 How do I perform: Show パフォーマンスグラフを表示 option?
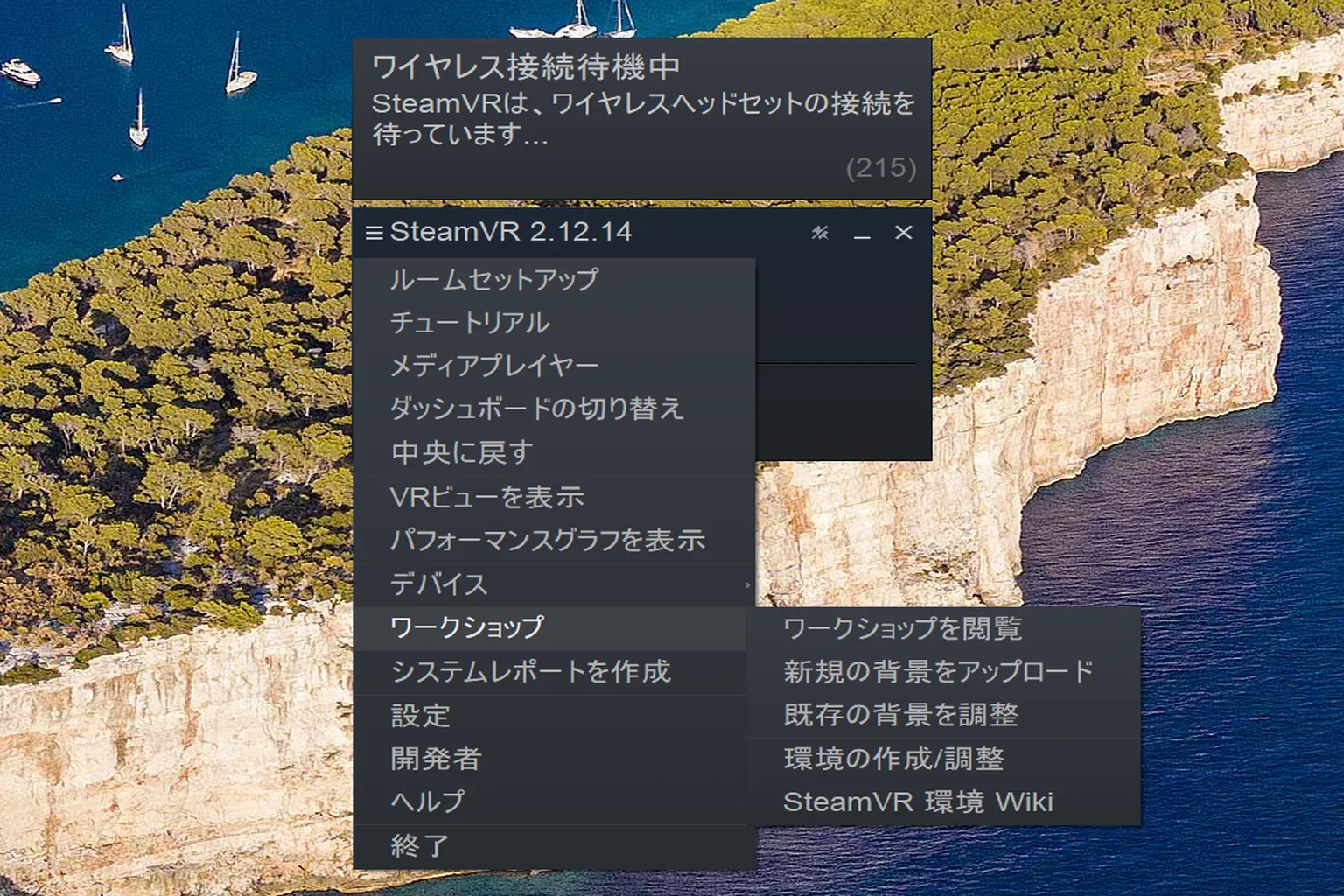555,541
